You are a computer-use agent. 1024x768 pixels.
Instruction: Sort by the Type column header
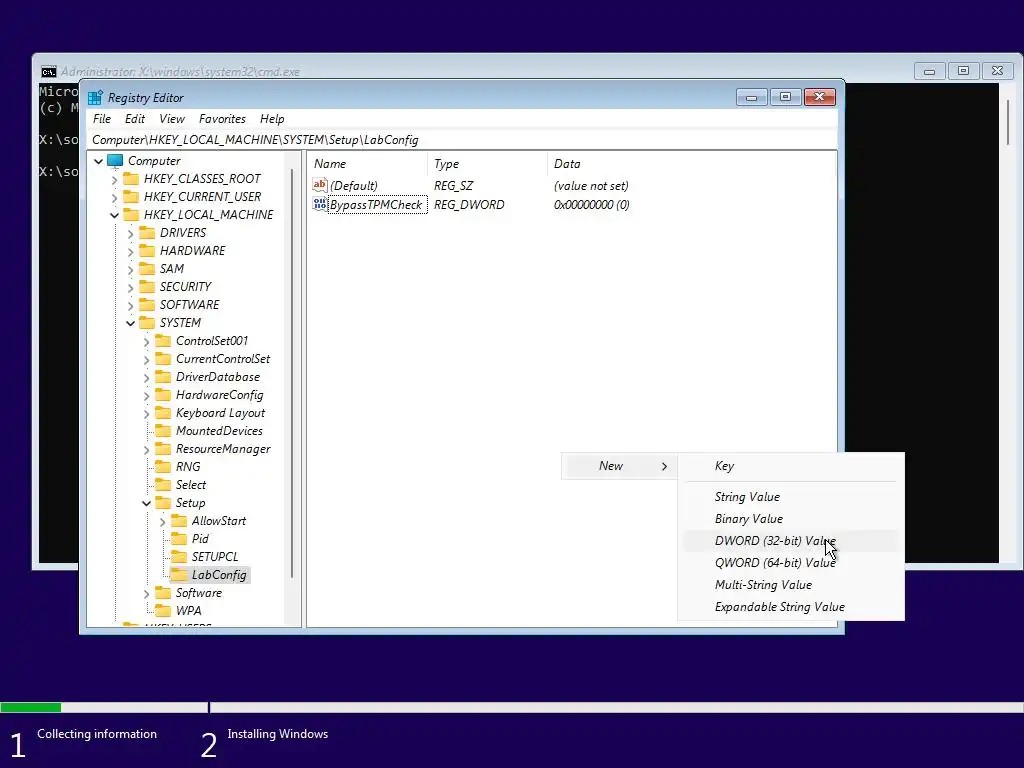487,164
